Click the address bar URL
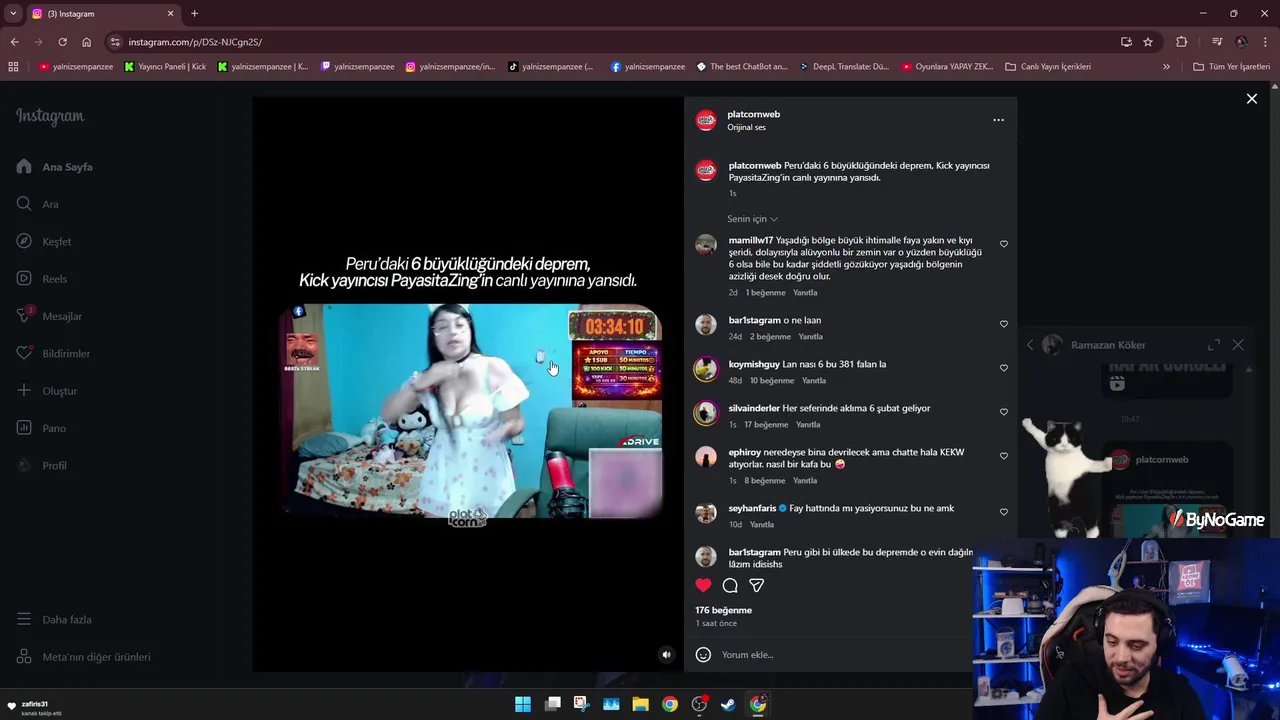 [x=195, y=42]
